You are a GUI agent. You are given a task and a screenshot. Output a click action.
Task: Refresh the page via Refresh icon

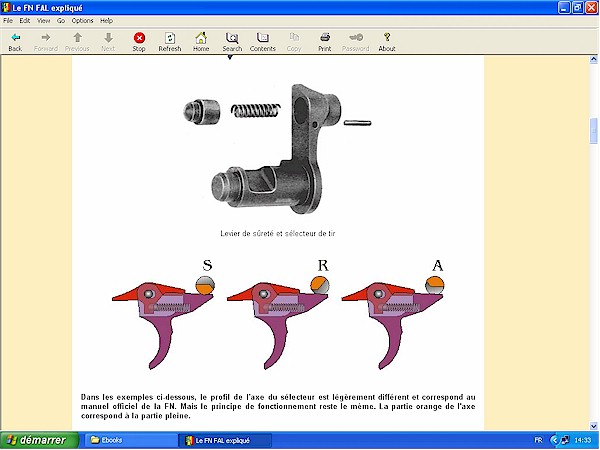click(x=170, y=42)
